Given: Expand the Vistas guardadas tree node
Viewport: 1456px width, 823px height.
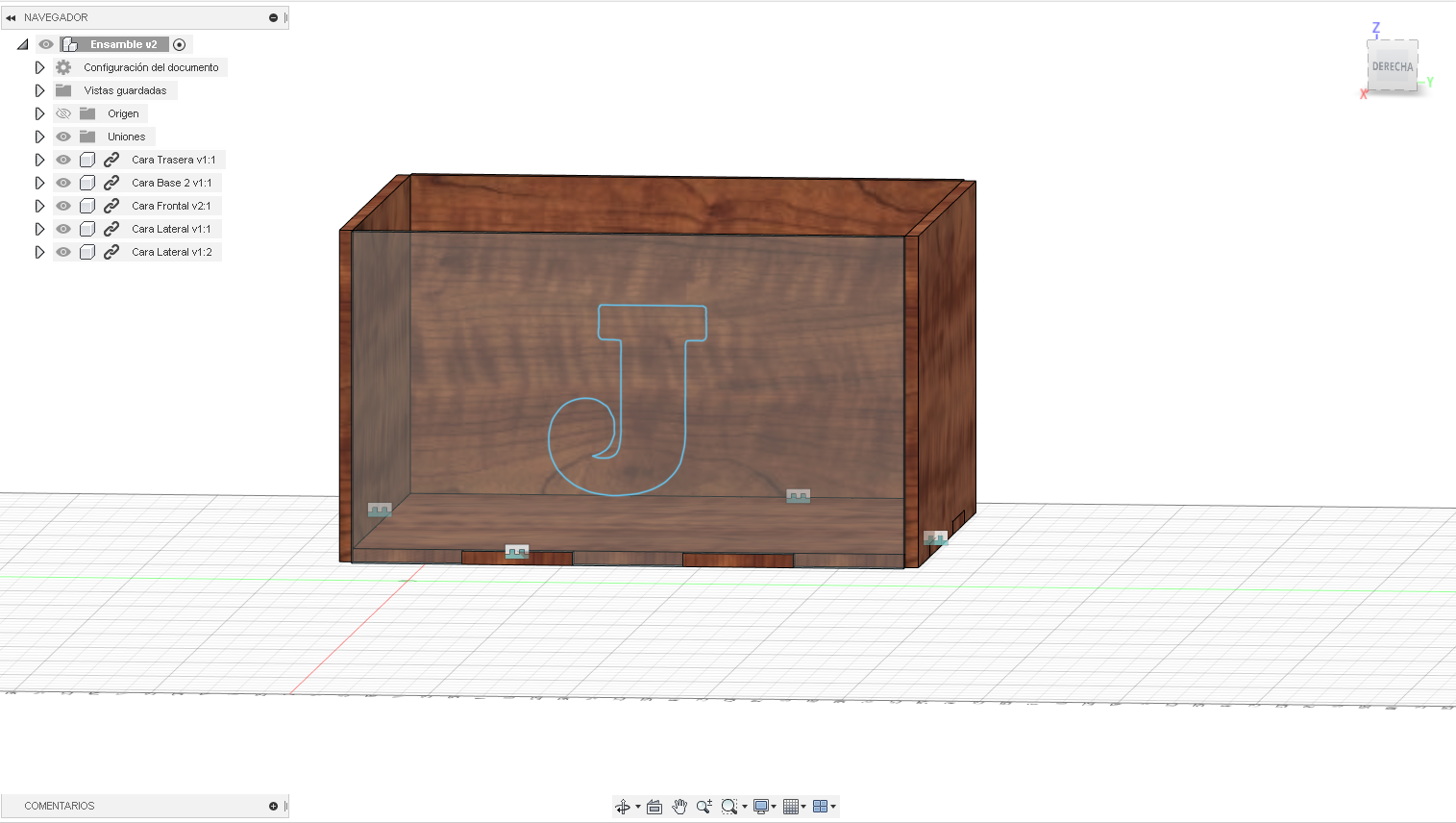Looking at the screenshot, I should pos(39,90).
